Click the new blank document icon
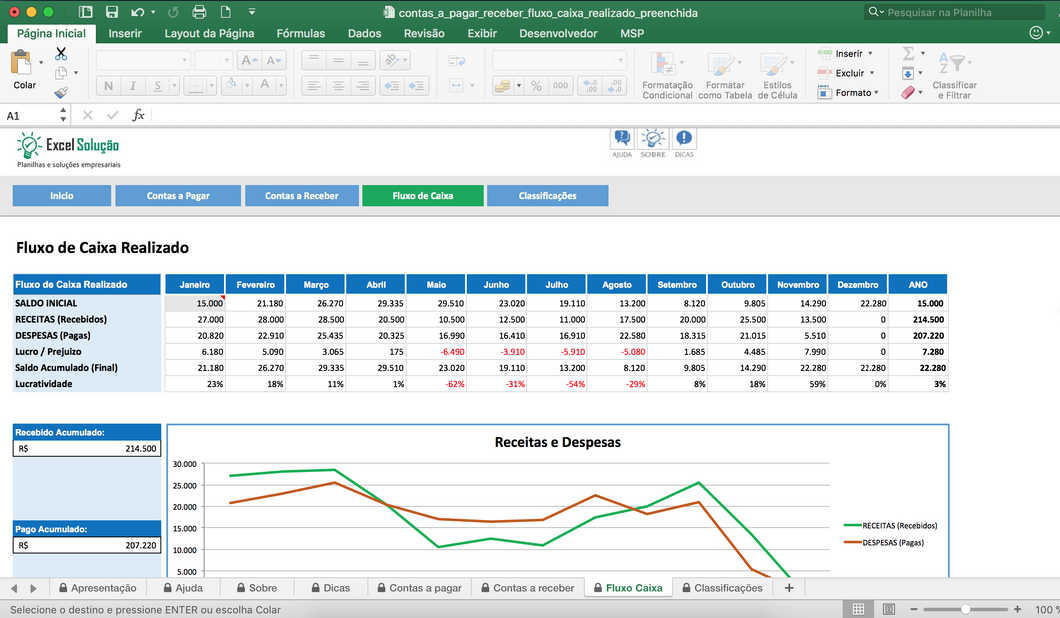The height and width of the screenshot is (618, 1060). click(x=225, y=12)
